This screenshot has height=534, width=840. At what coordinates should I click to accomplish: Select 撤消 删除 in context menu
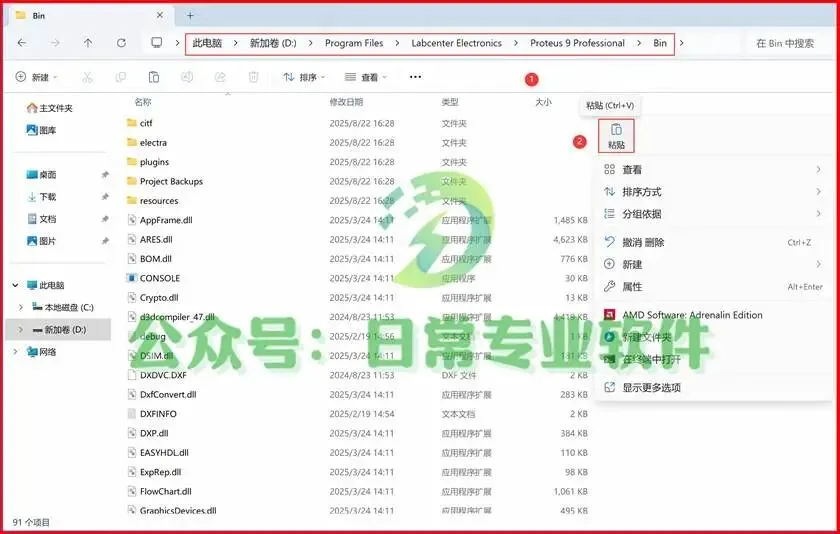coord(714,243)
